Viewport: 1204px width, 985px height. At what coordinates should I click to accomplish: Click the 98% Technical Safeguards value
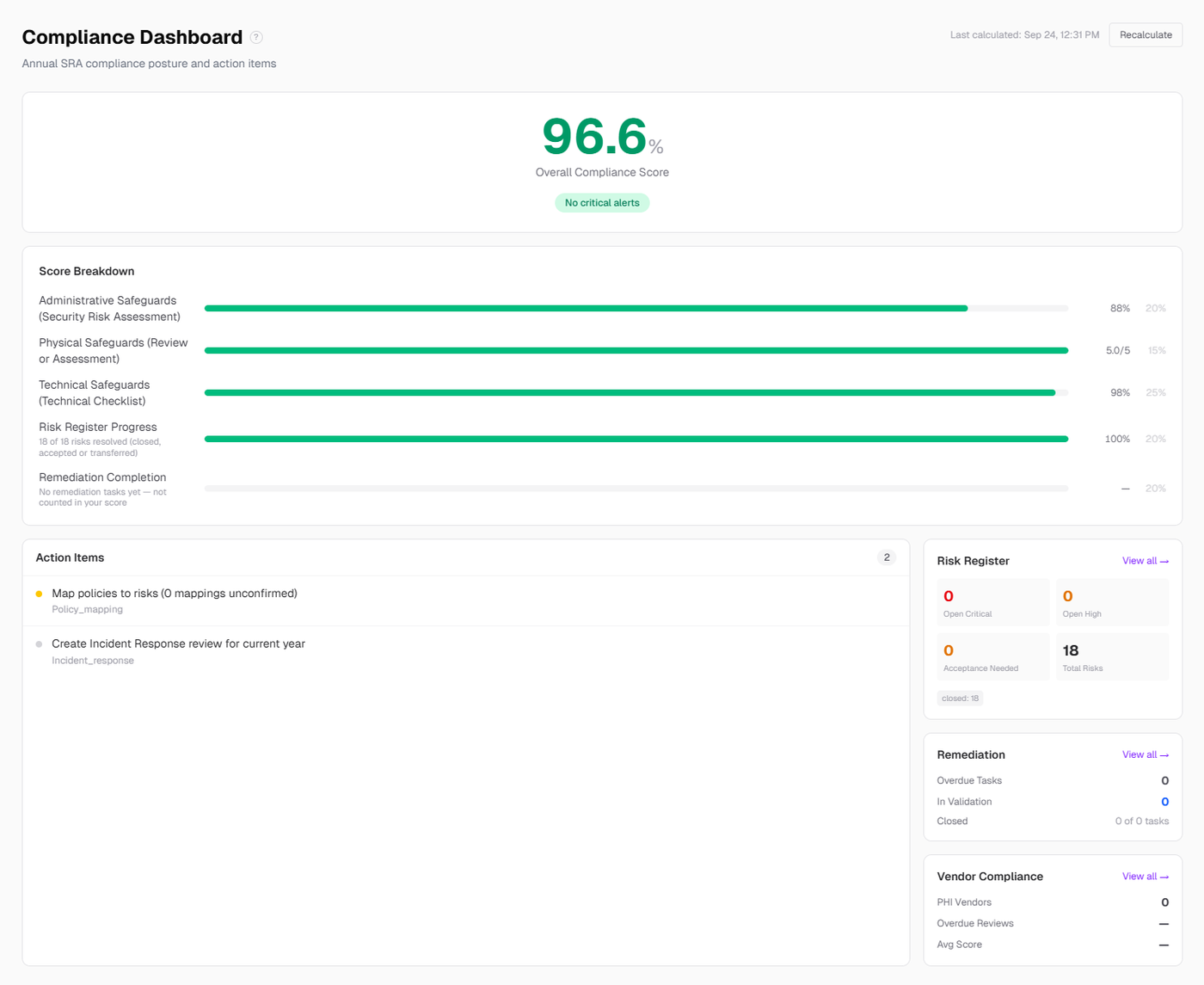click(1120, 393)
